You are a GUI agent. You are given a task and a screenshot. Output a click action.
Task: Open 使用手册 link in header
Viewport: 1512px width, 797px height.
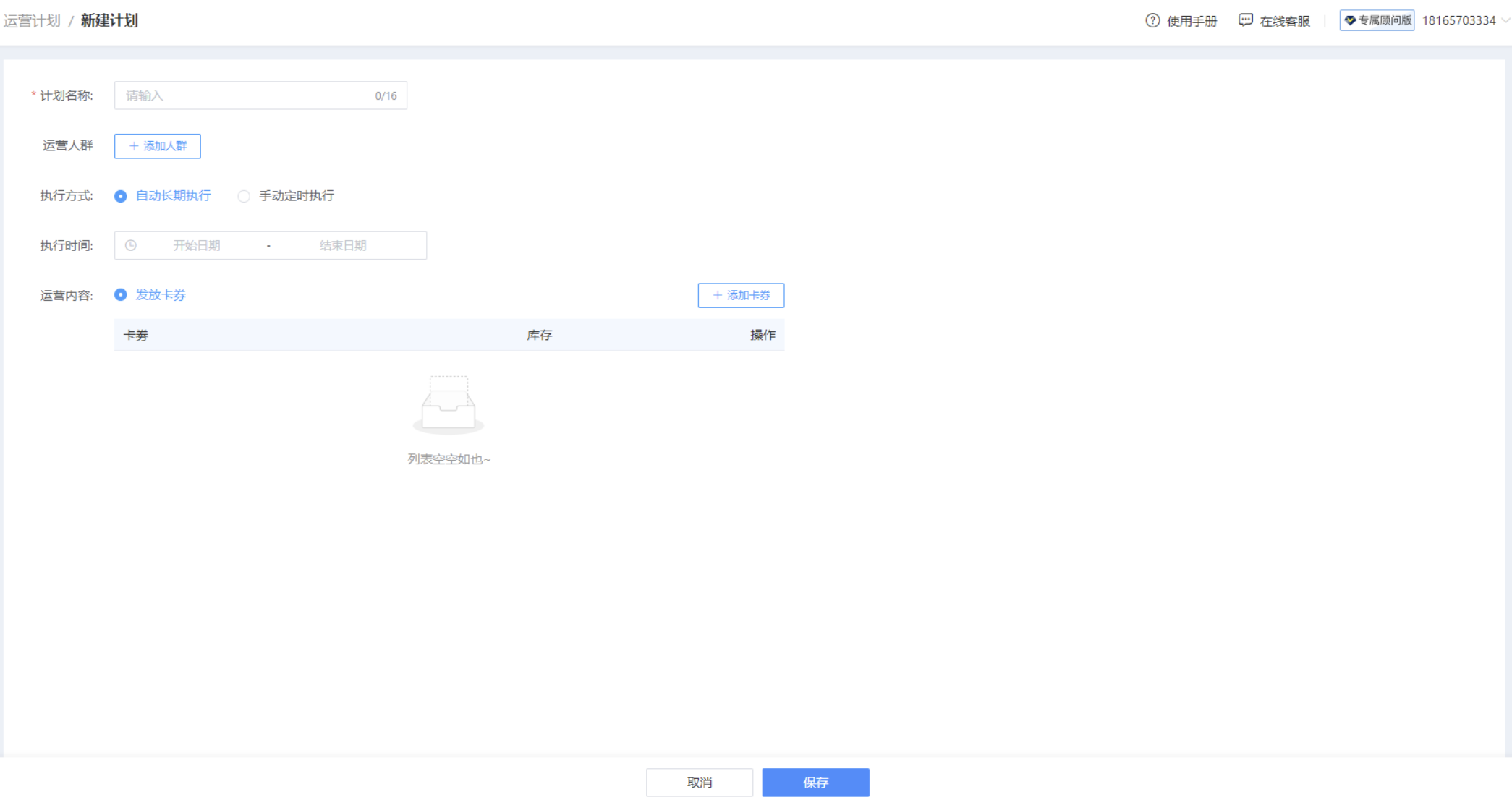(x=1192, y=21)
